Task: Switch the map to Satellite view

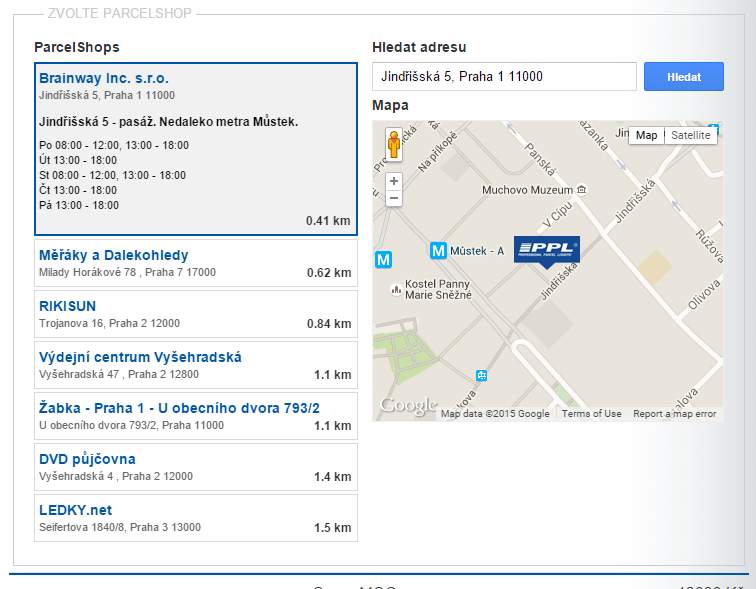Action: pyautogui.click(x=690, y=135)
